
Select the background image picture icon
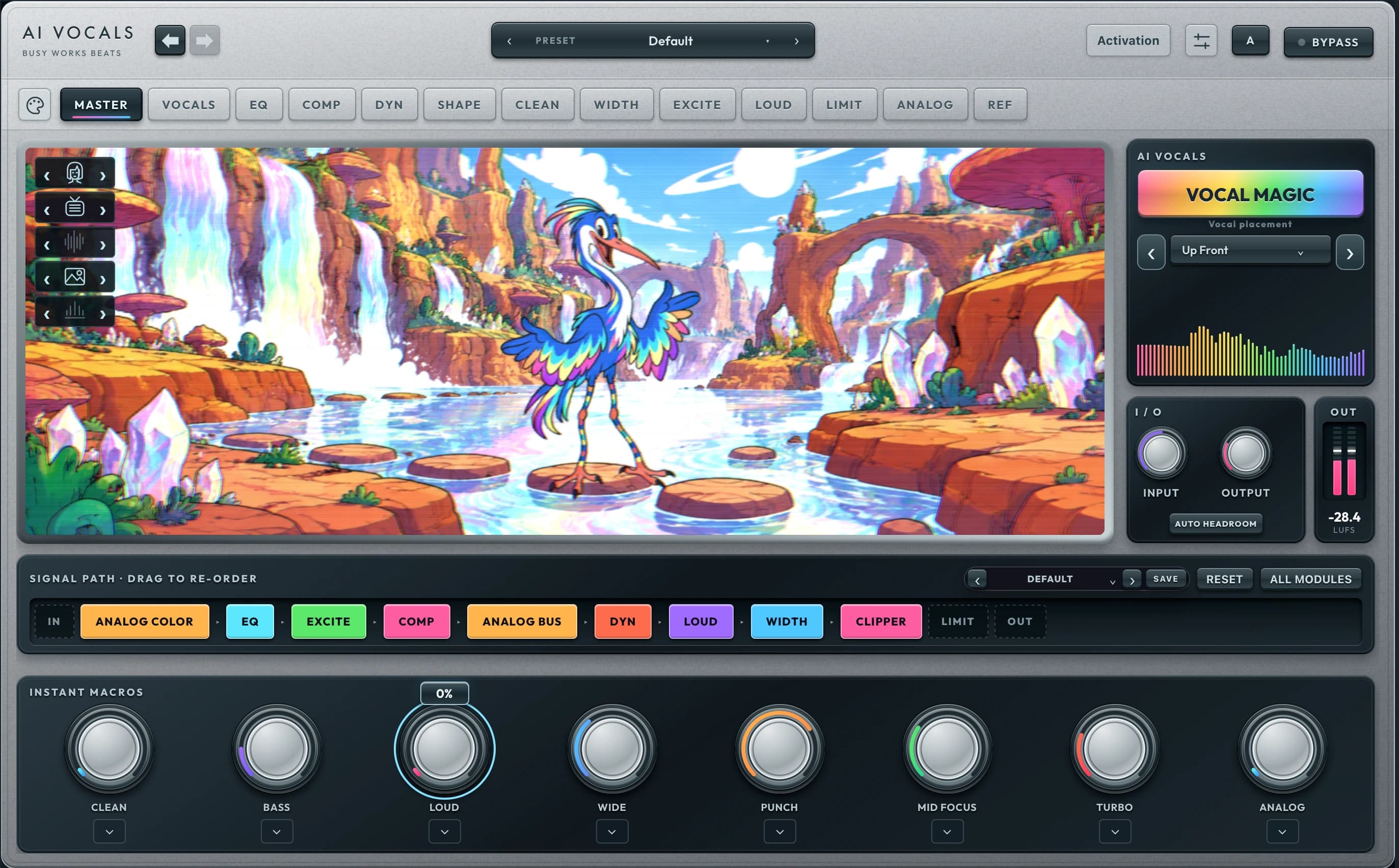tap(74, 277)
